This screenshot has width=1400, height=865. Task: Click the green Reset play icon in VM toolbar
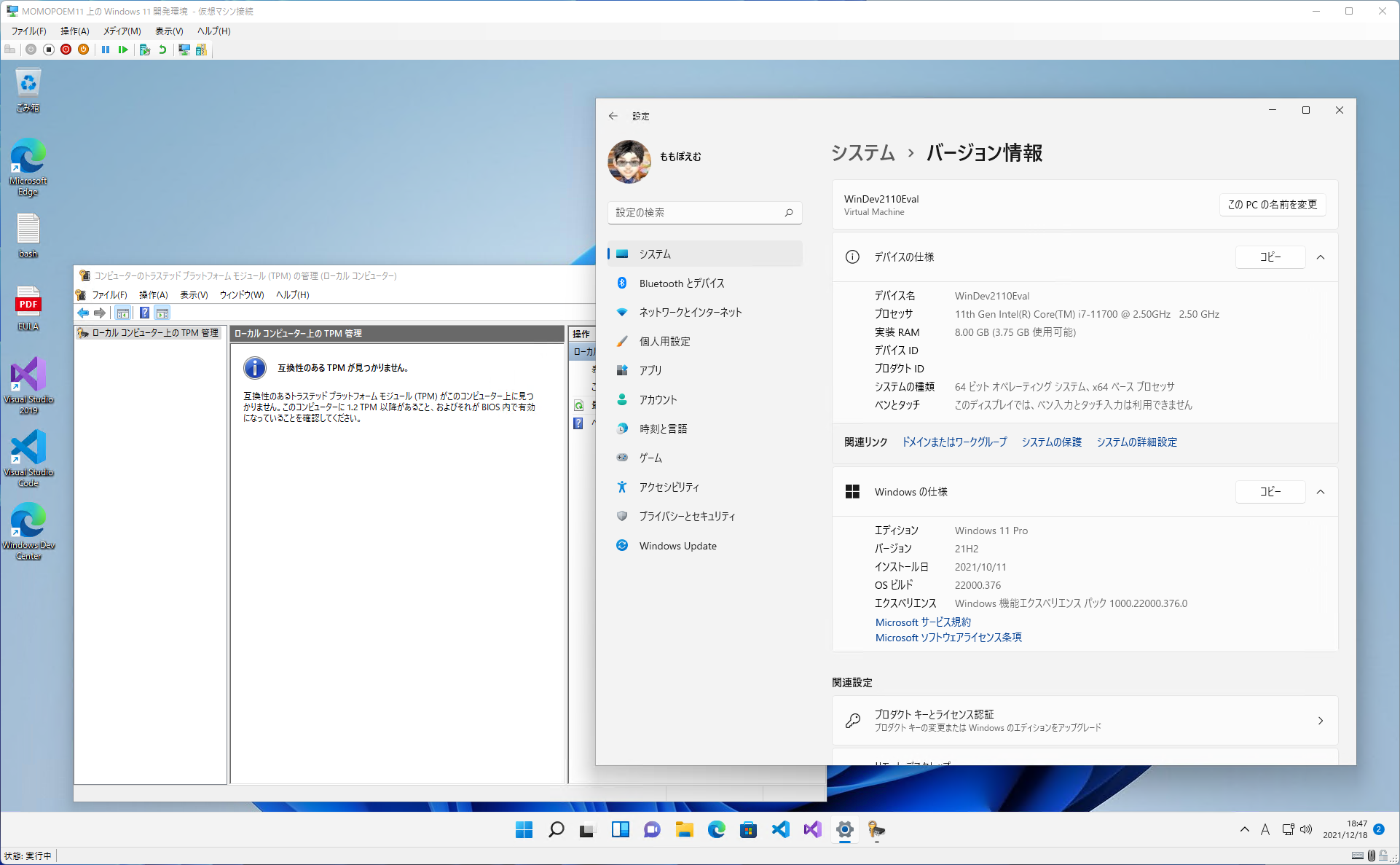123,50
